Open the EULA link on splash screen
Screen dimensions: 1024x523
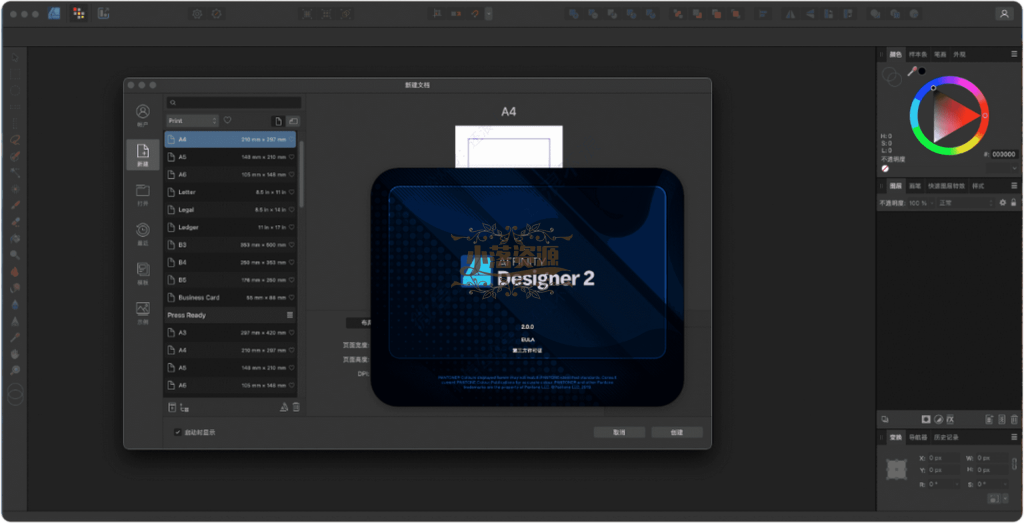click(528, 340)
